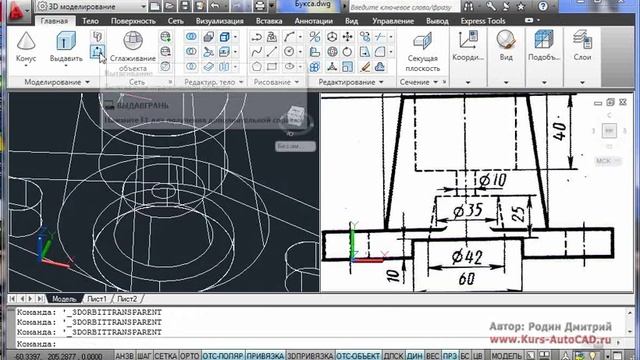This screenshot has height=360, width=640.
Task: Toggle СЕТКА grid display in status bar
Action: coord(166,356)
